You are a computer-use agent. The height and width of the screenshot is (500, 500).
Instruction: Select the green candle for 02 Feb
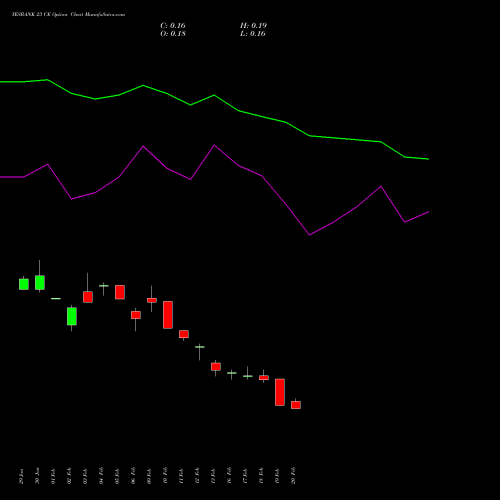(72, 316)
